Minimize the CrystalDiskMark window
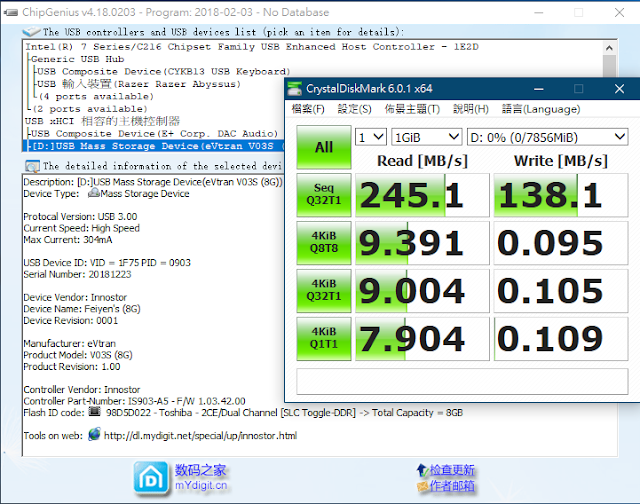 539,89
